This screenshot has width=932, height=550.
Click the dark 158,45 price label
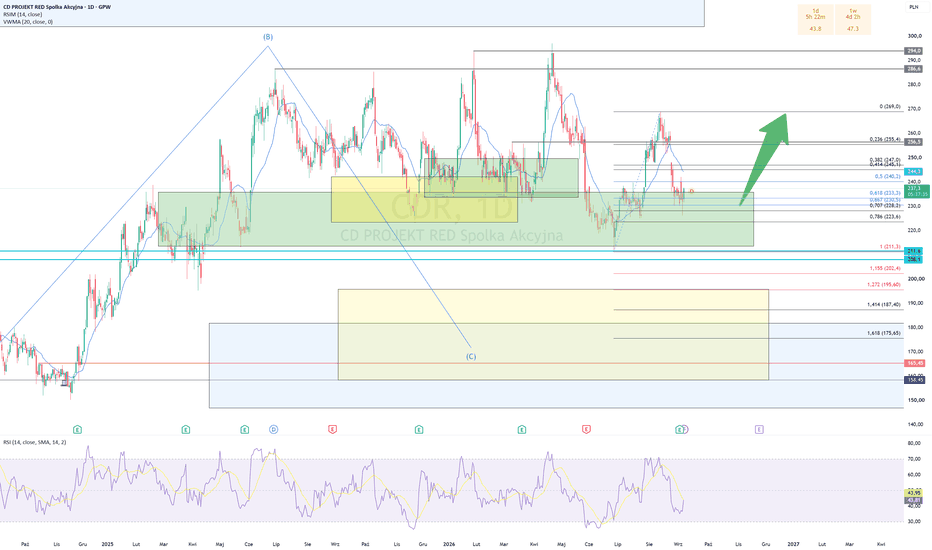click(915, 380)
